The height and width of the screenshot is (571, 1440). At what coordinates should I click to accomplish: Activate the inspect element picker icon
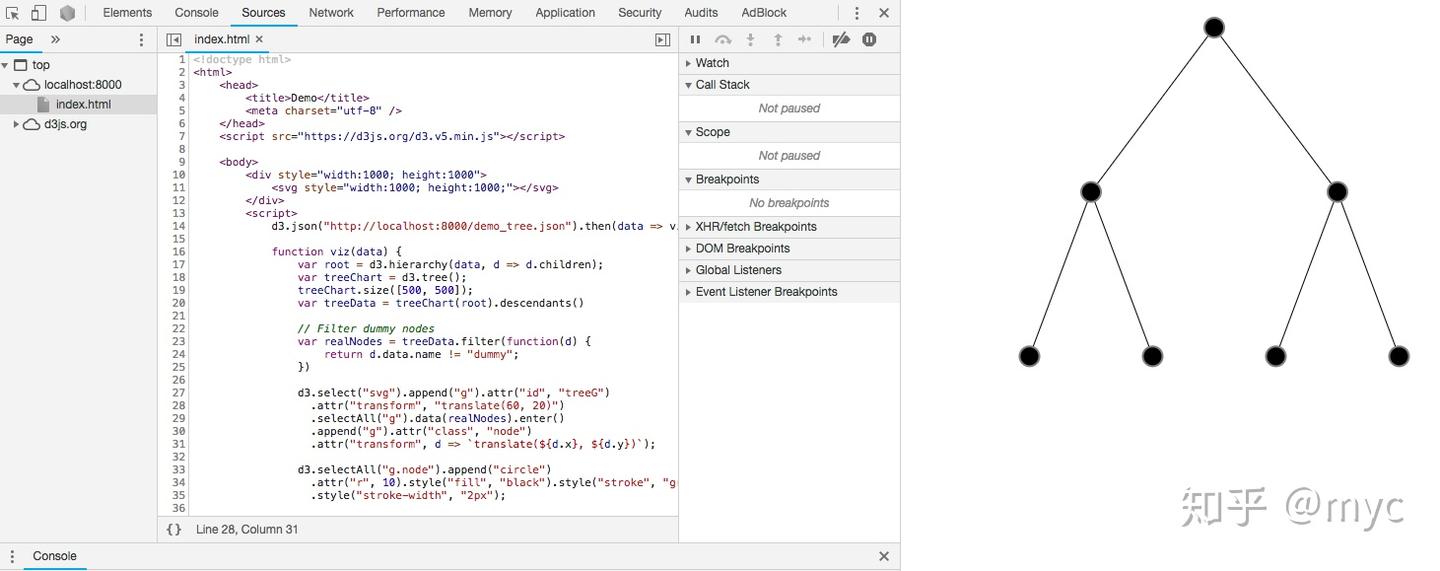pos(12,13)
